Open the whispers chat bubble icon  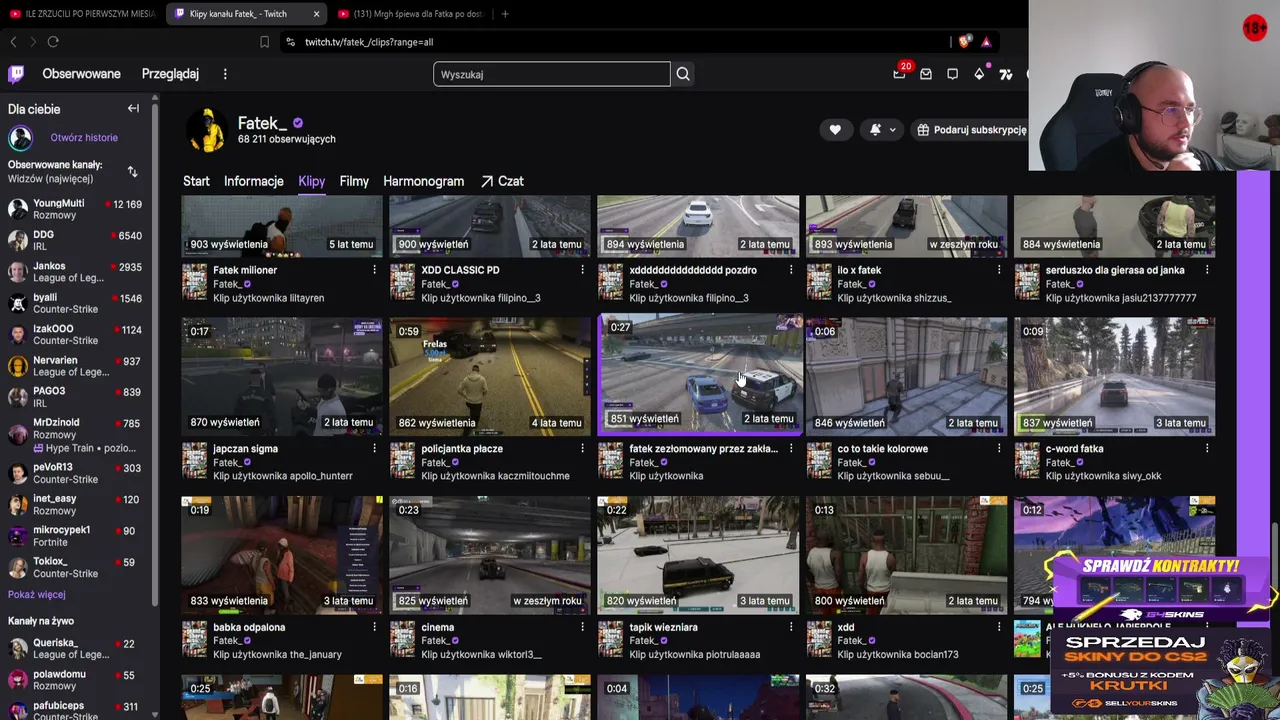pyautogui.click(x=952, y=74)
